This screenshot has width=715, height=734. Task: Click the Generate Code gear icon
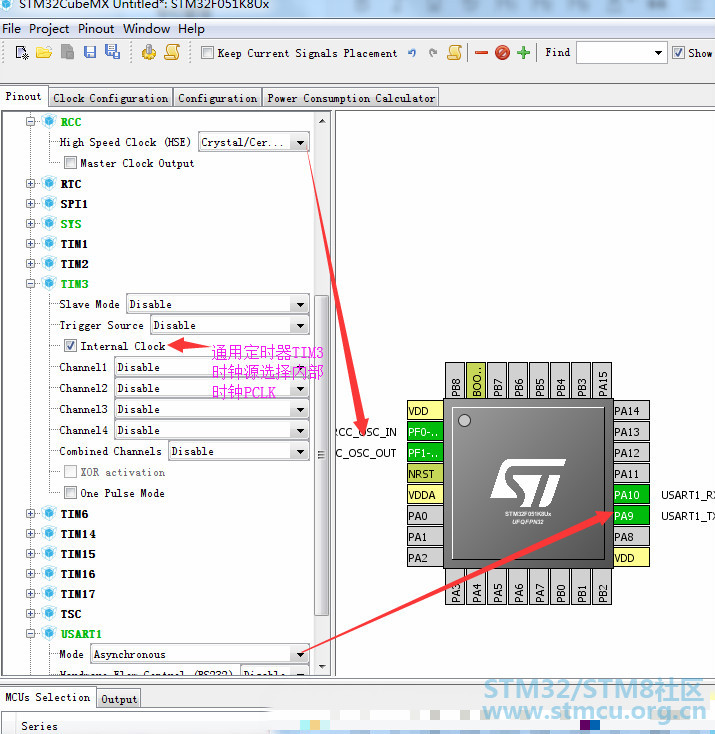pos(149,52)
